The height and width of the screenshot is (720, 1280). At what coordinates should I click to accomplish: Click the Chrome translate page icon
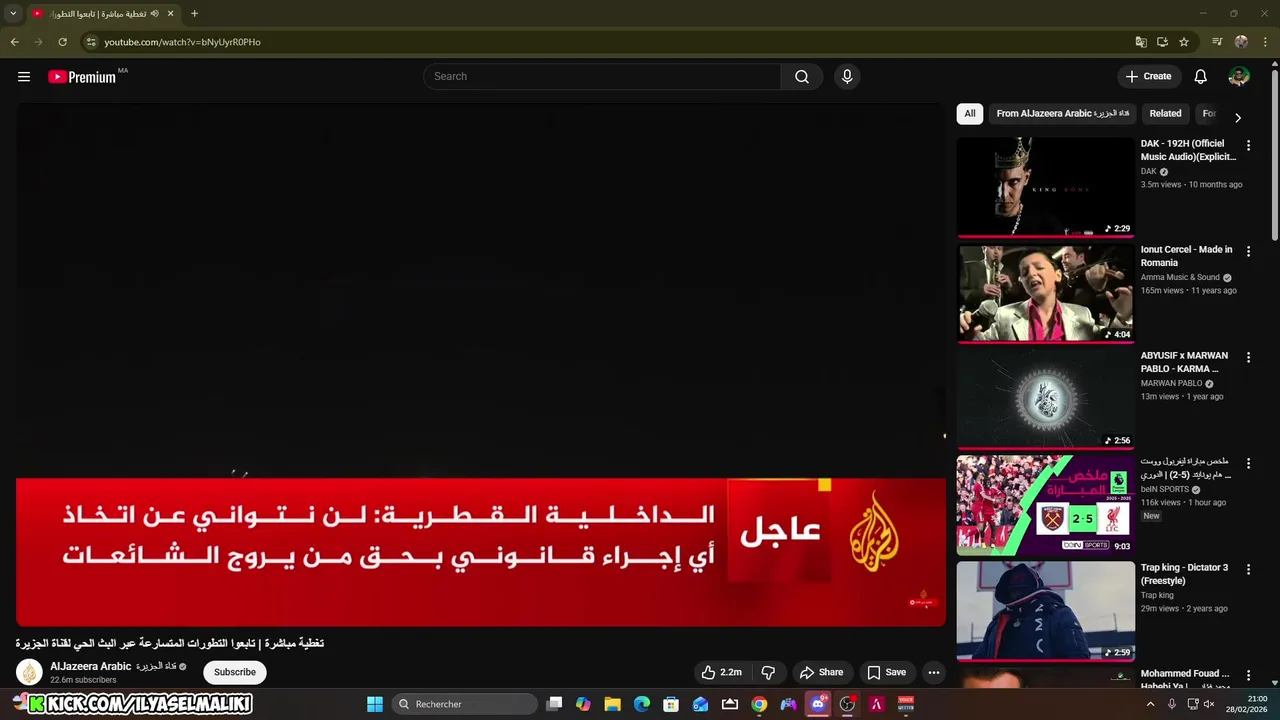[1141, 42]
